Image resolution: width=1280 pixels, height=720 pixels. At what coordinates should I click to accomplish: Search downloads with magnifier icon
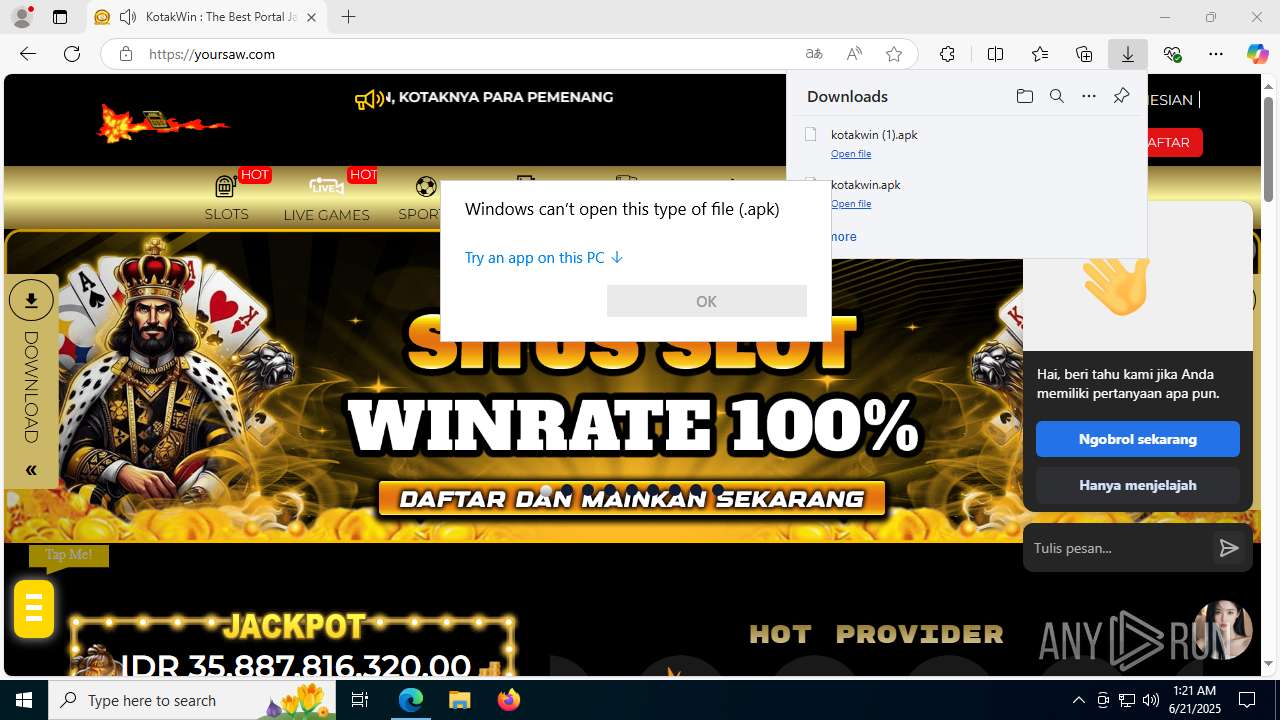[x=1057, y=96]
